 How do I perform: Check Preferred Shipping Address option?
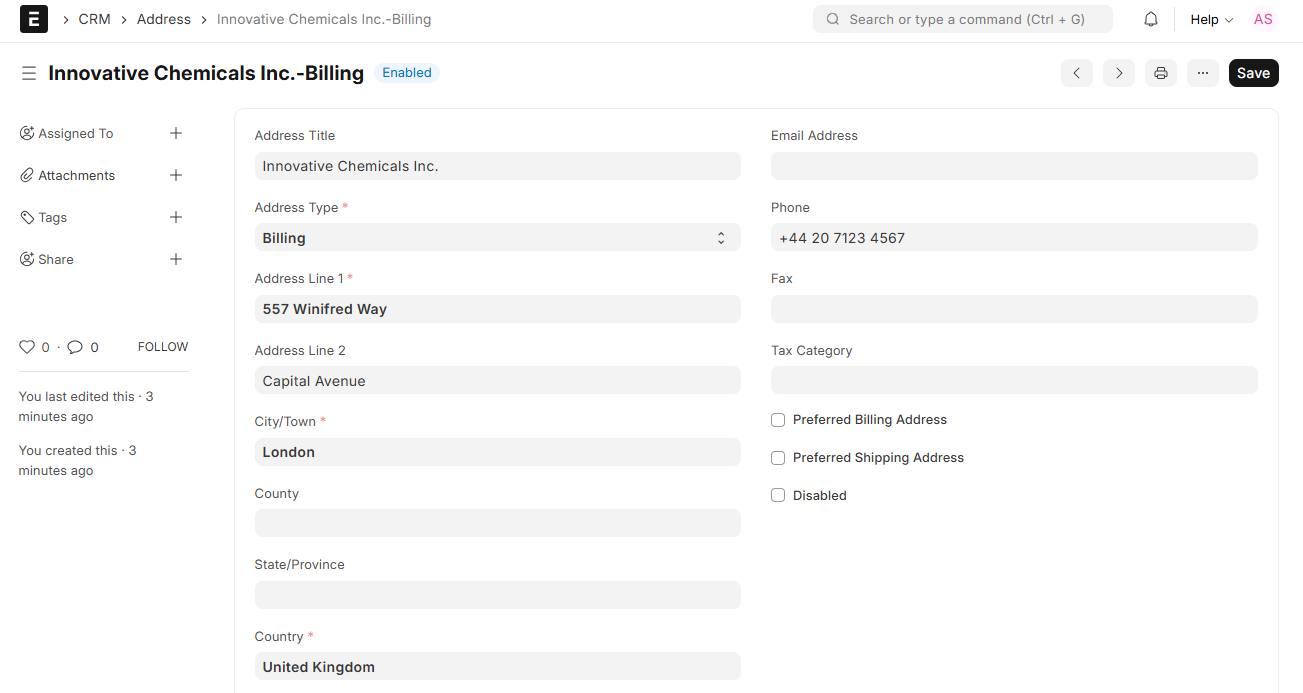click(778, 458)
